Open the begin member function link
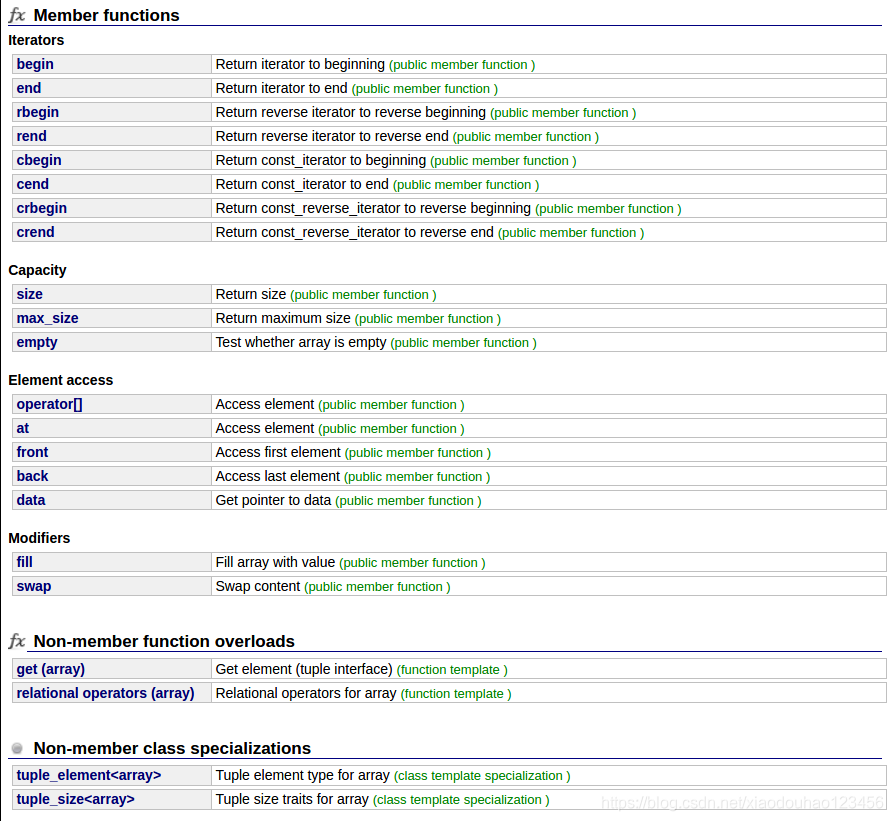 (x=35, y=64)
